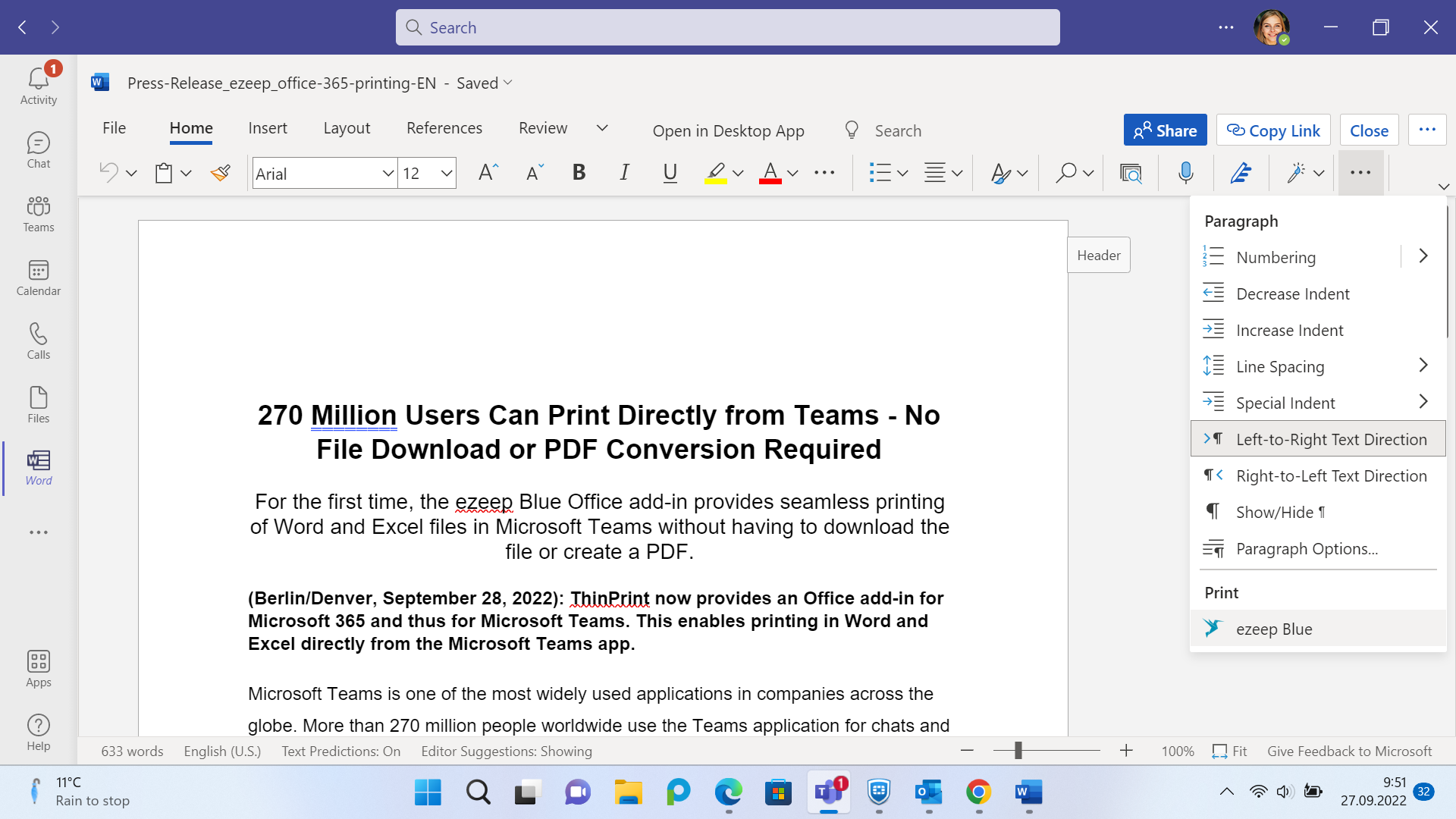Choose Increase Indent from menu

click(1318, 330)
